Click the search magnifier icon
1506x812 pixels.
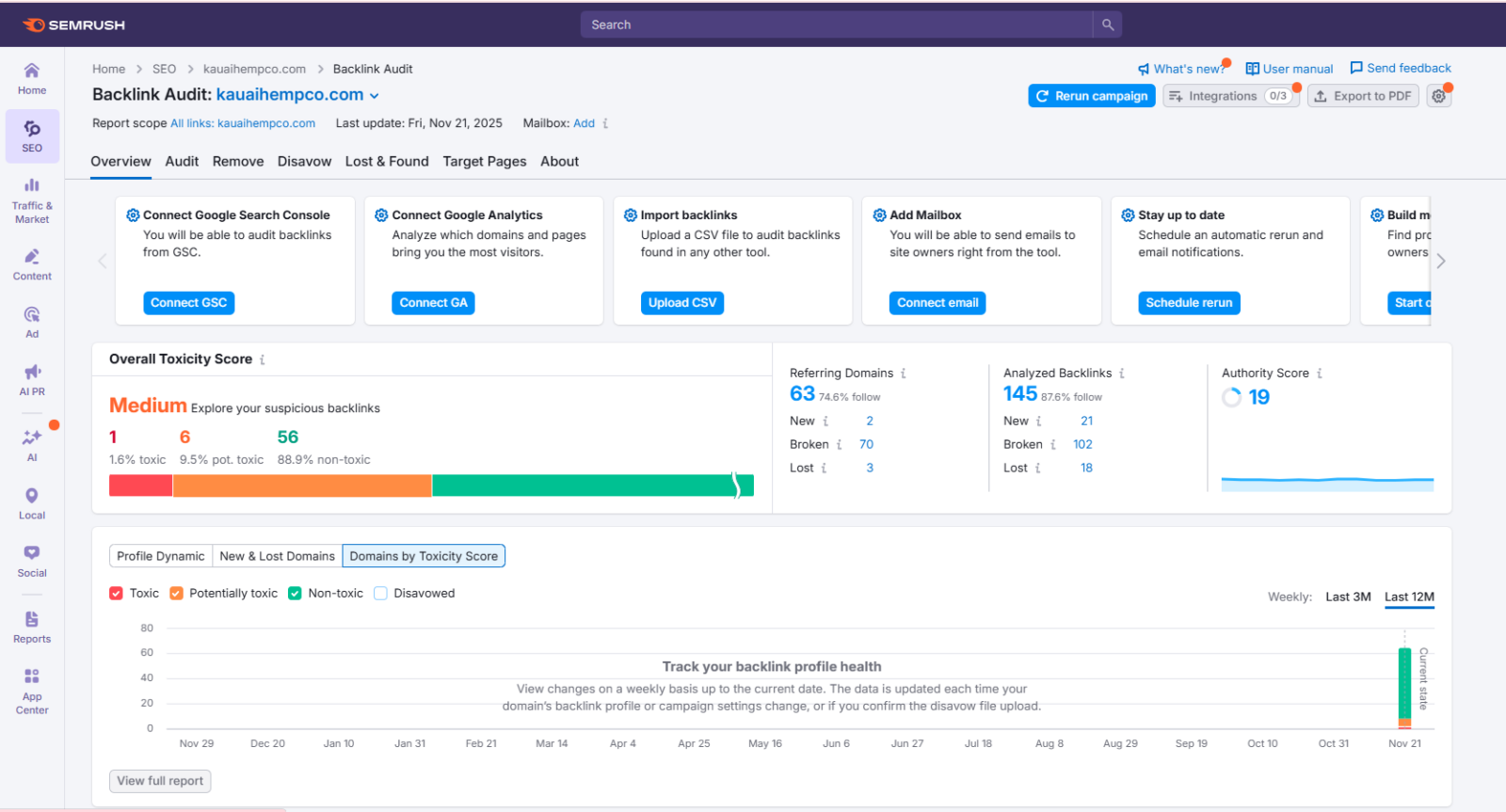pyautogui.click(x=1108, y=24)
